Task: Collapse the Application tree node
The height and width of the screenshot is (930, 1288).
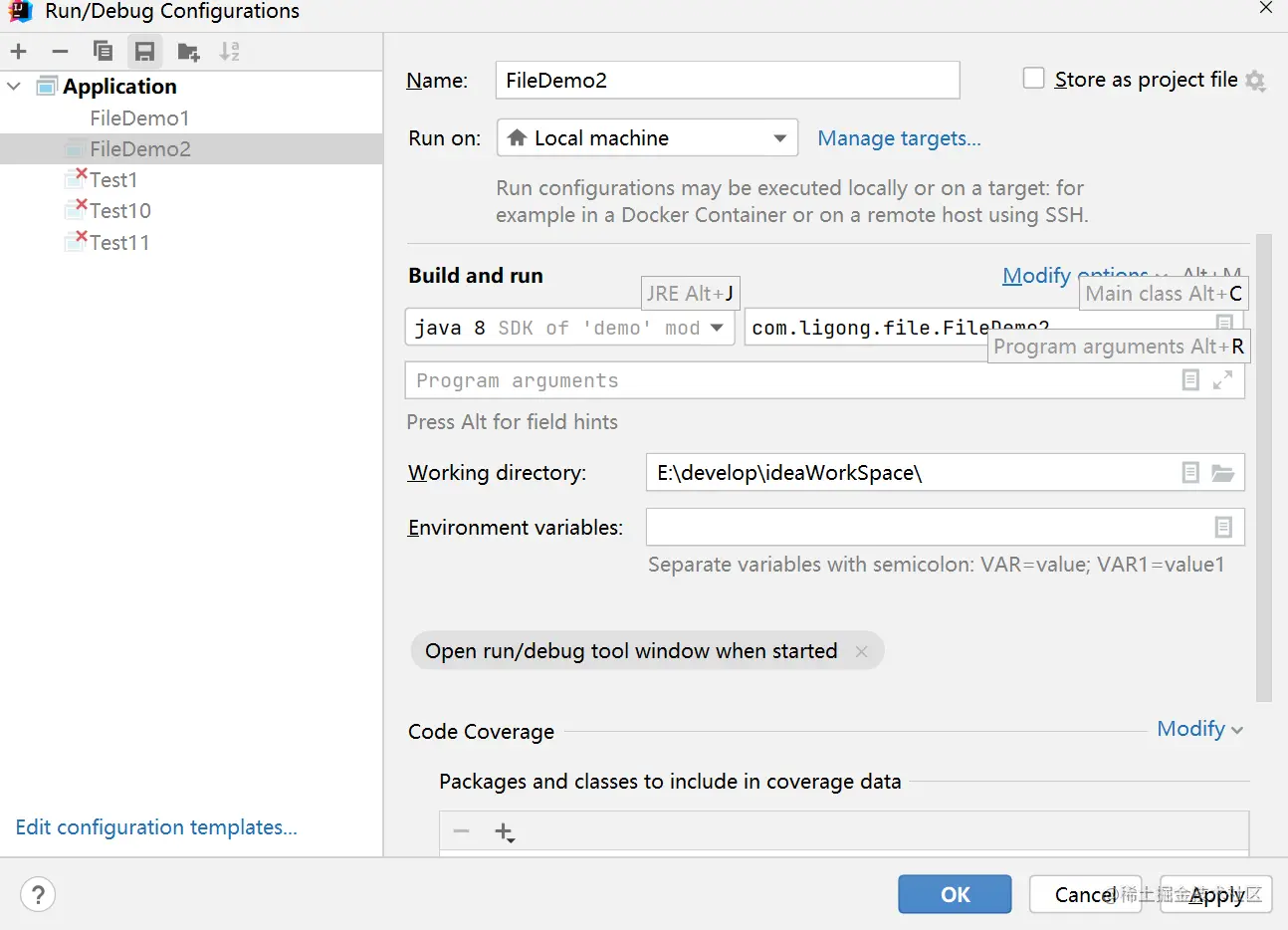Action: coord(14,87)
